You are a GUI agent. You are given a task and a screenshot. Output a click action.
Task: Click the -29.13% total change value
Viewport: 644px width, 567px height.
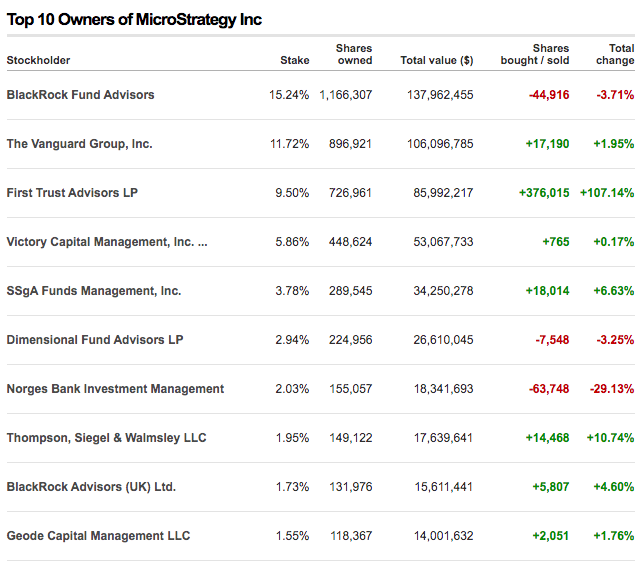[x=612, y=389]
